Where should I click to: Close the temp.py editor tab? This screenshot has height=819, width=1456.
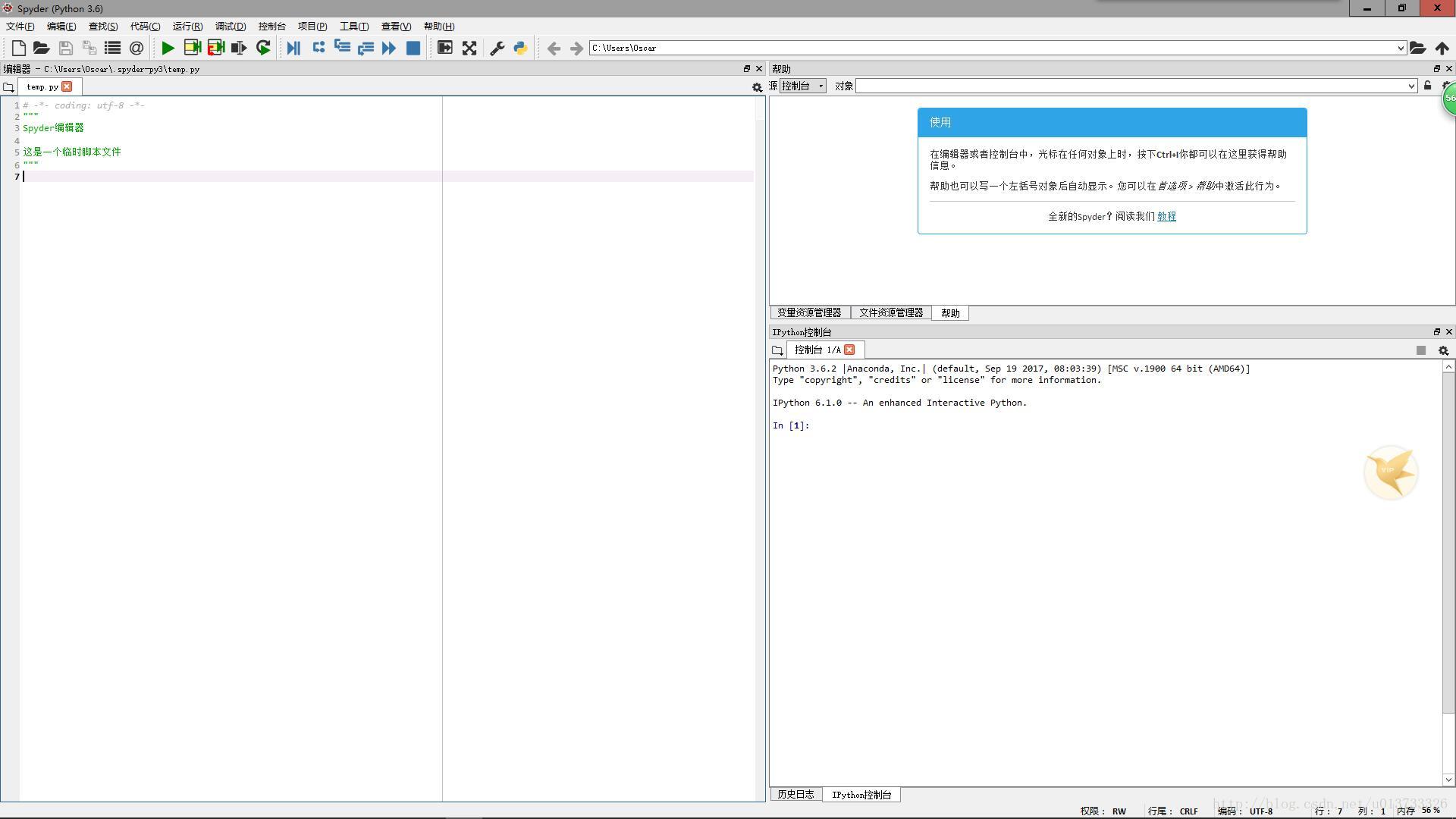67,86
